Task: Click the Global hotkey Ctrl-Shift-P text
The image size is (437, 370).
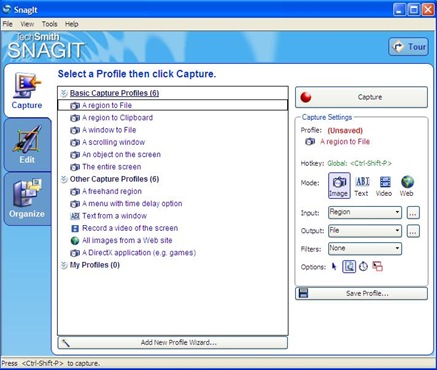Action: pos(359,163)
